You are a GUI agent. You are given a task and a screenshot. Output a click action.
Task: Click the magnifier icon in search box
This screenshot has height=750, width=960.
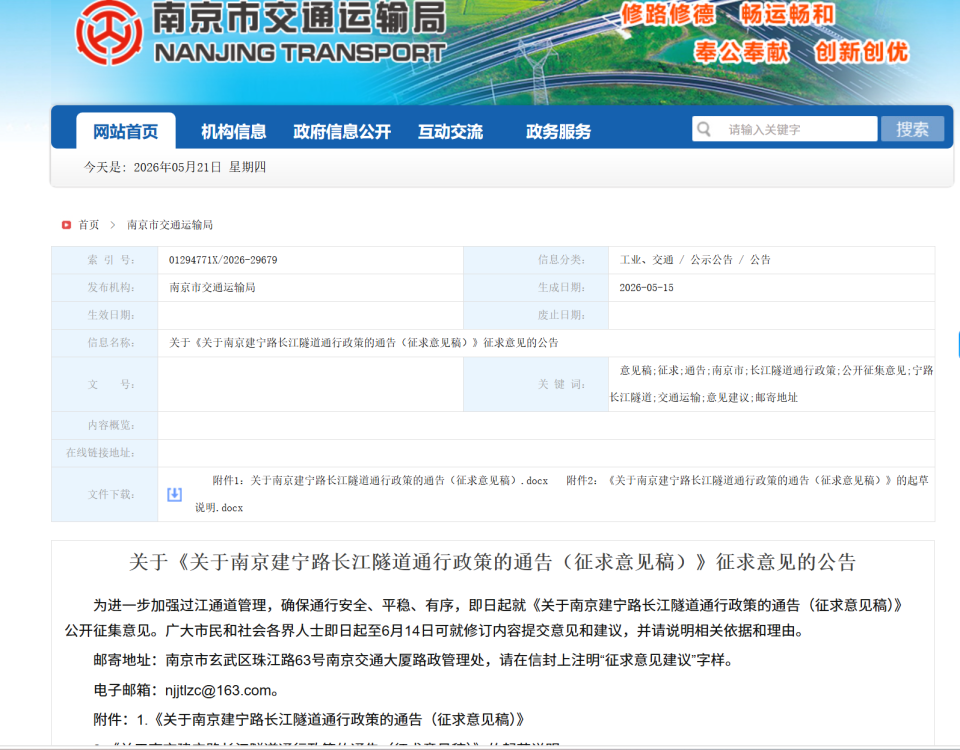click(x=704, y=129)
